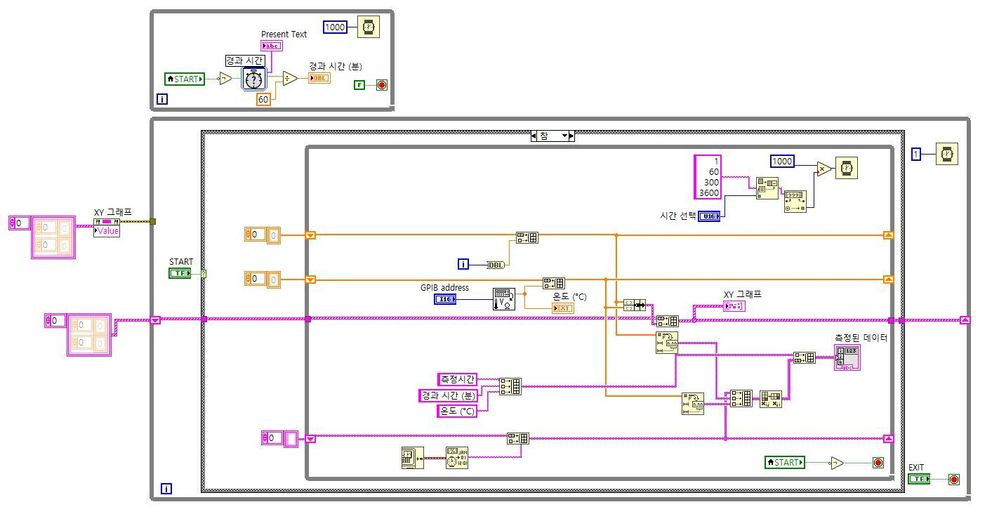Click the GPIB address I16 control terminal
Viewport: 999px width, 519px height.
point(445,299)
